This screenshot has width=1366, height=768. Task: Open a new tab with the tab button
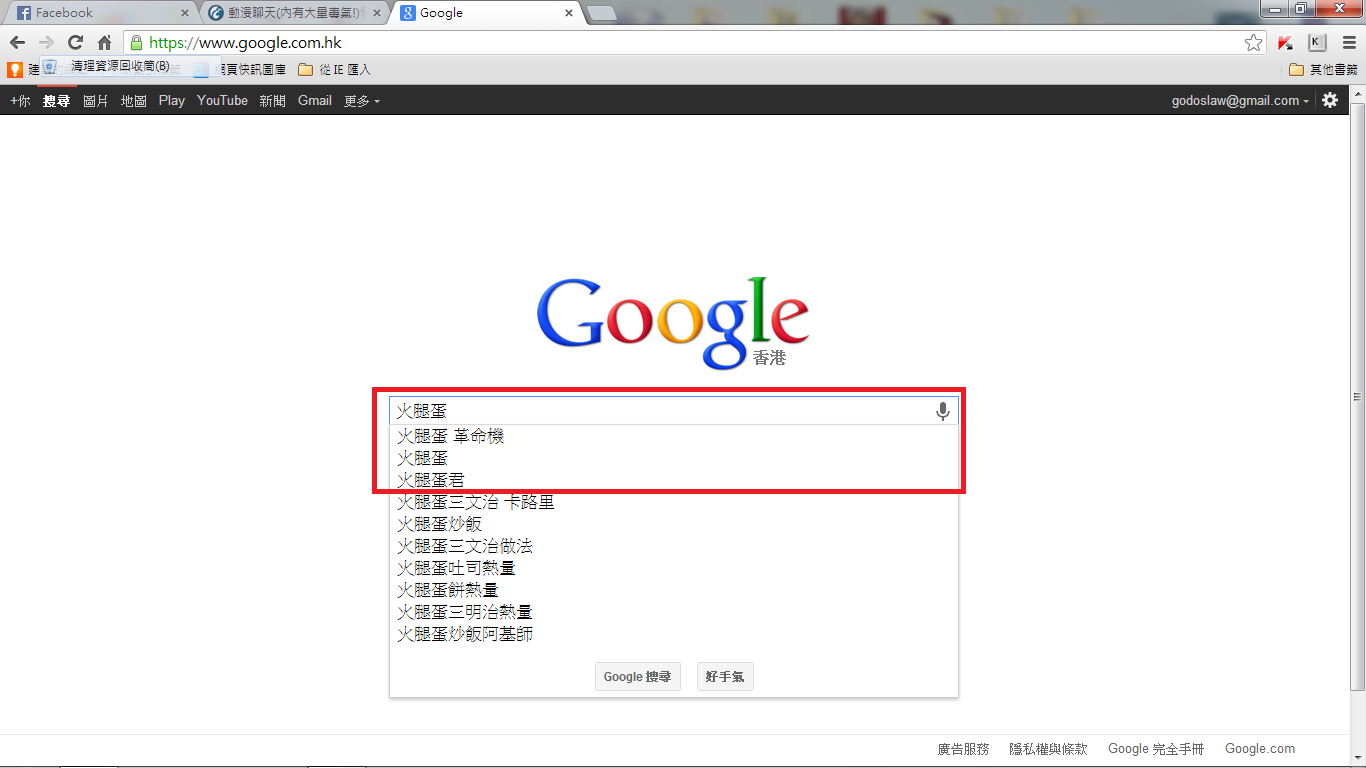[x=602, y=13]
